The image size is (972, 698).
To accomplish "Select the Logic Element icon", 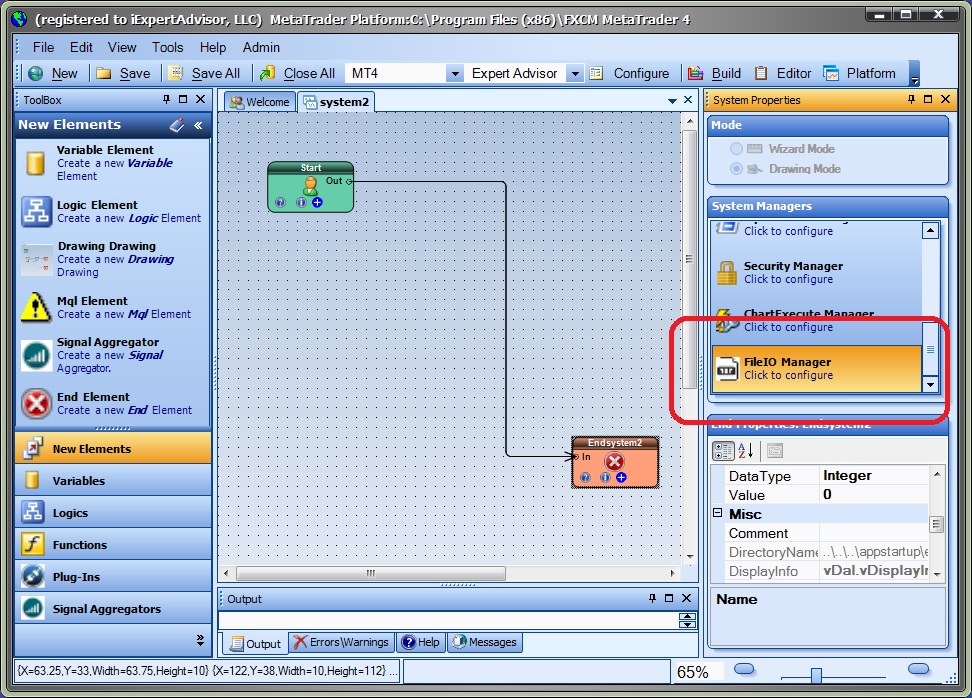I will click(36, 211).
